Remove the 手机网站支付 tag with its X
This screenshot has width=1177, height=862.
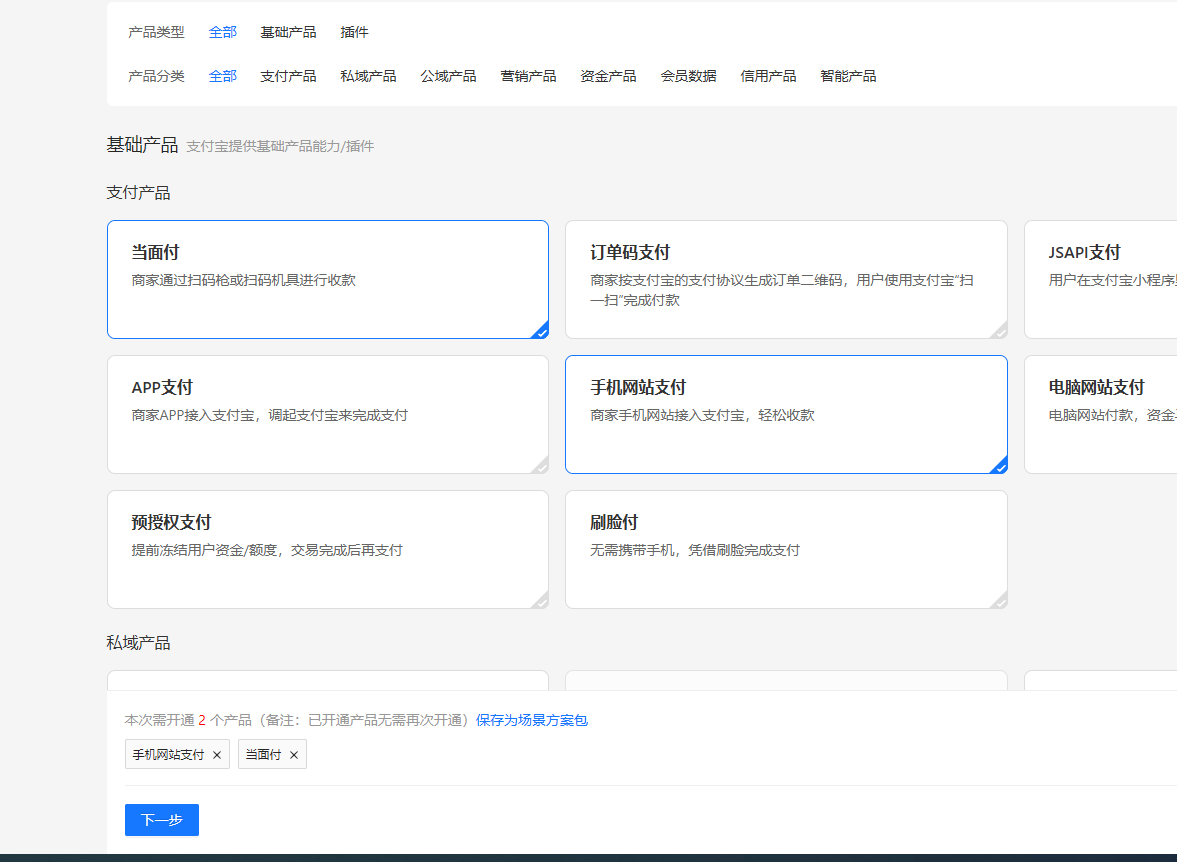pyautogui.click(x=217, y=755)
